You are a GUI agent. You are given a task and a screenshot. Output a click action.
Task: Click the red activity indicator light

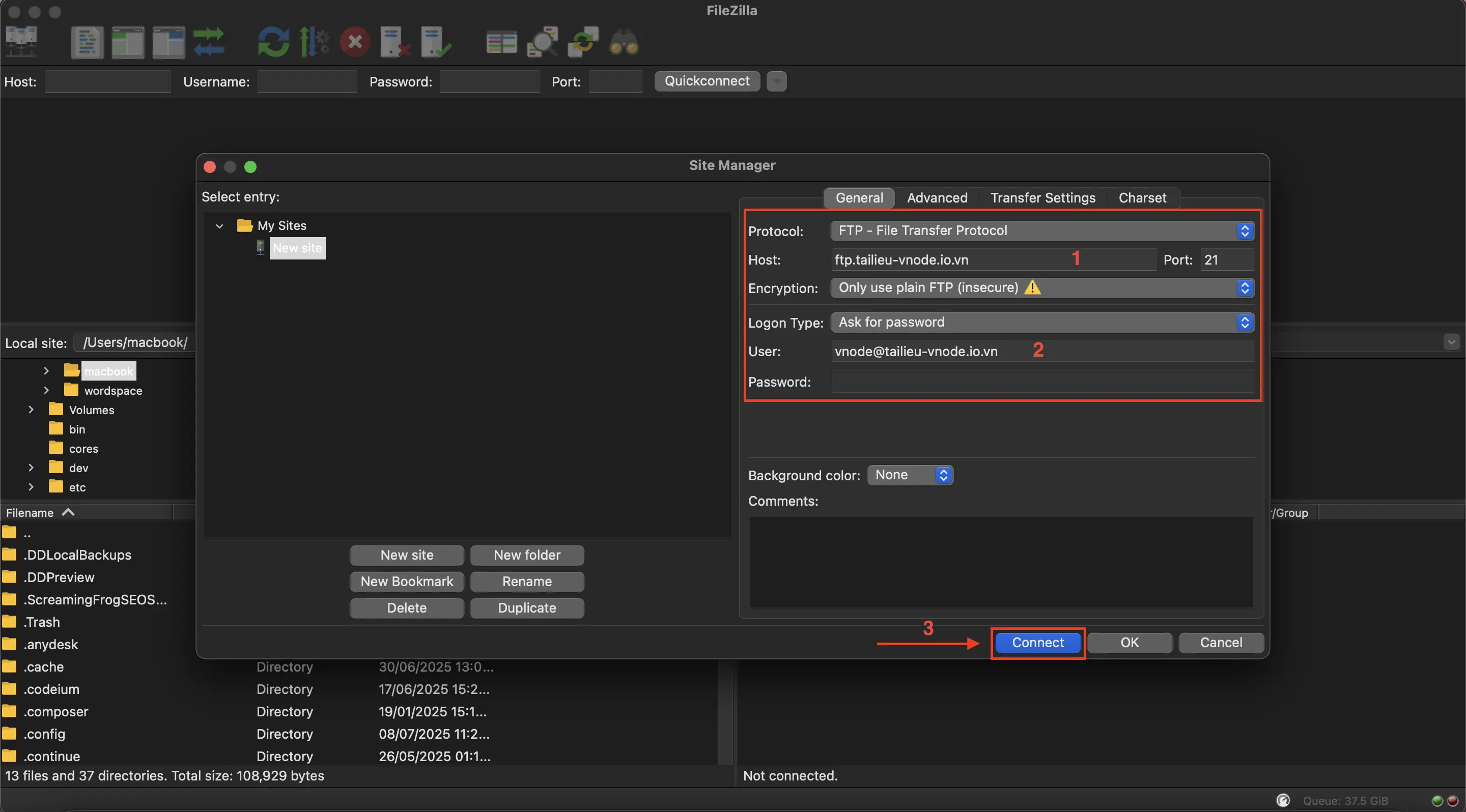pos(1452,801)
